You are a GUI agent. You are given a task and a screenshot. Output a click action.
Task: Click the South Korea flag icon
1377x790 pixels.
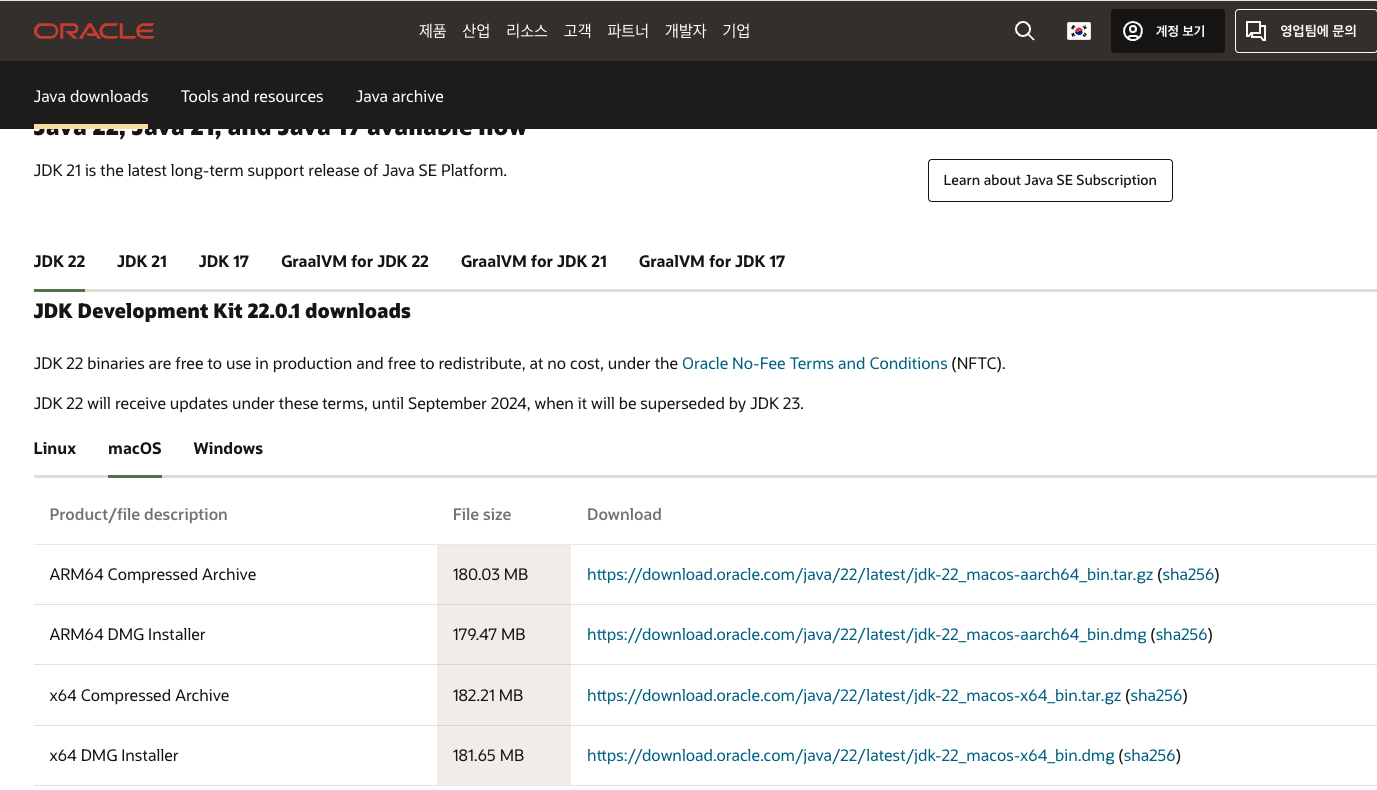click(1078, 31)
